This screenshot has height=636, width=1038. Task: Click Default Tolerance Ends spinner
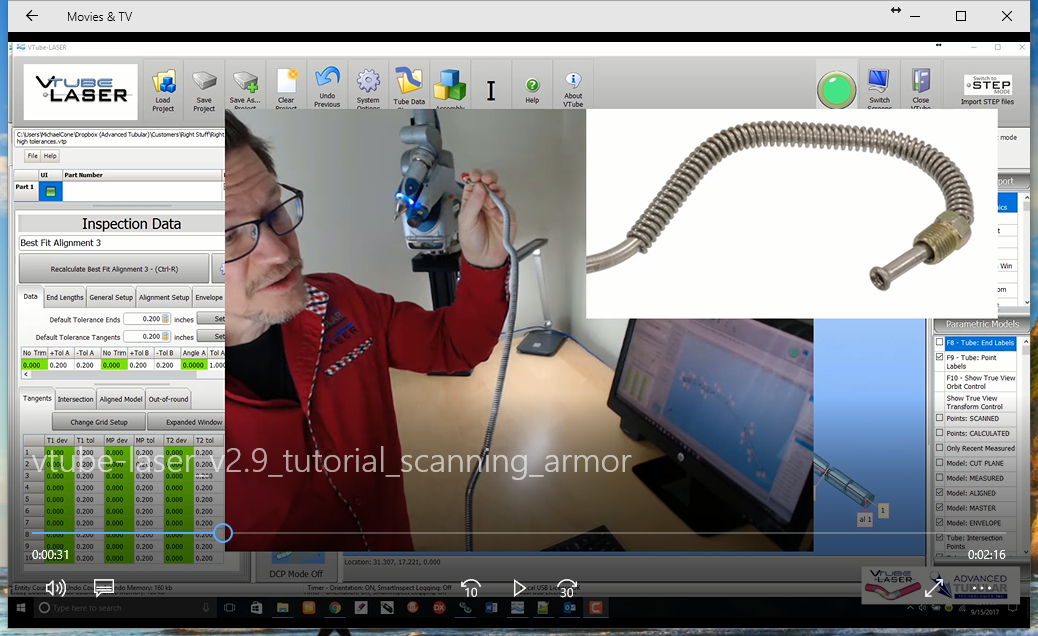click(x=165, y=319)
